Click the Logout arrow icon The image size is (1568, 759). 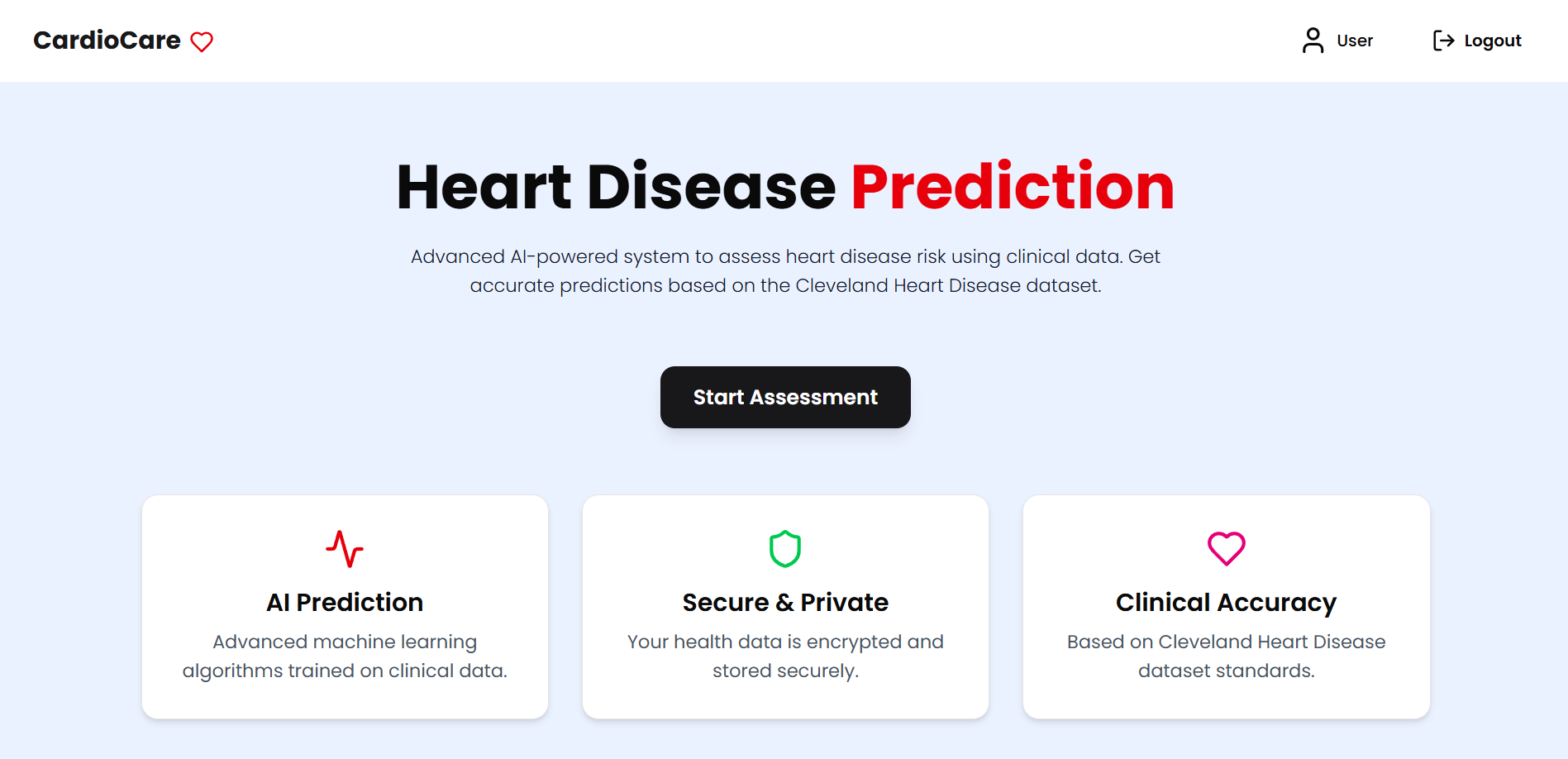coord(1443,40)
